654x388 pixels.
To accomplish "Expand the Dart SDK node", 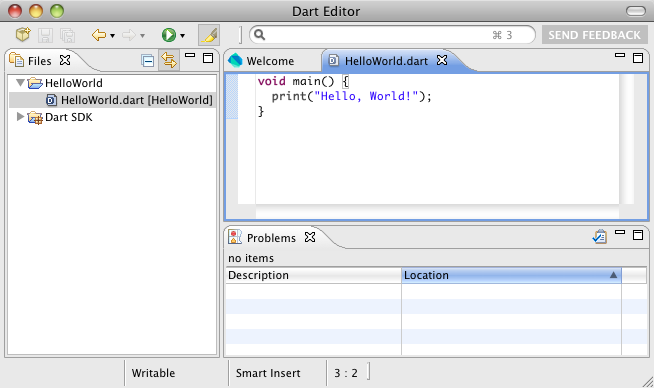I will (x=20, y=117).
